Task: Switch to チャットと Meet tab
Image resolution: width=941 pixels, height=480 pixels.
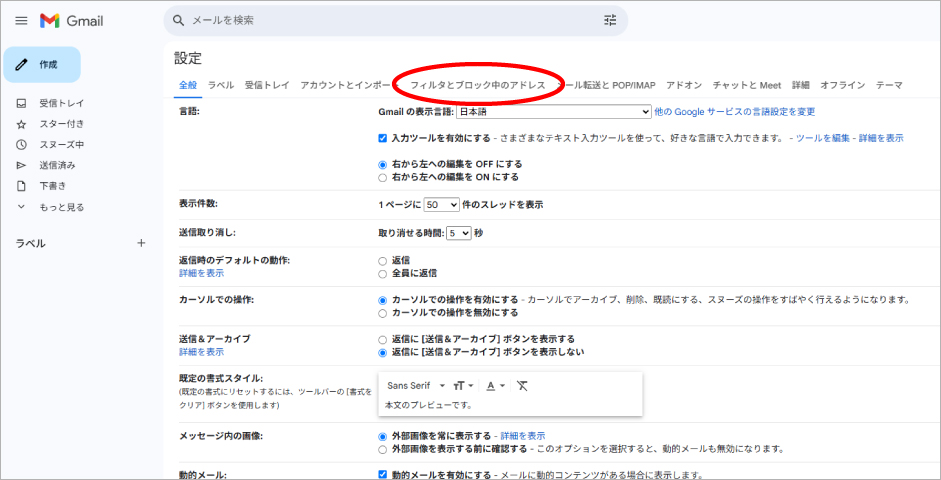Action: pos(747,85)
